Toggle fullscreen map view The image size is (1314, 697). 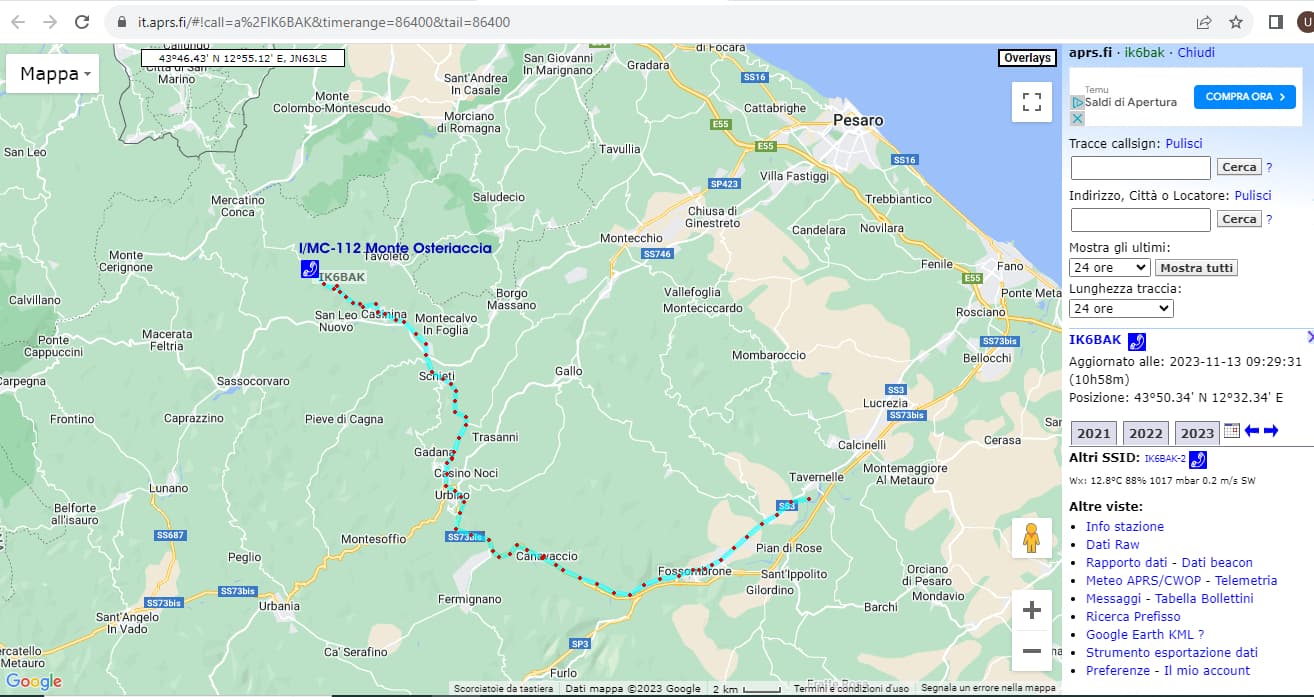pyautogui.click(x=1032, y=101)
